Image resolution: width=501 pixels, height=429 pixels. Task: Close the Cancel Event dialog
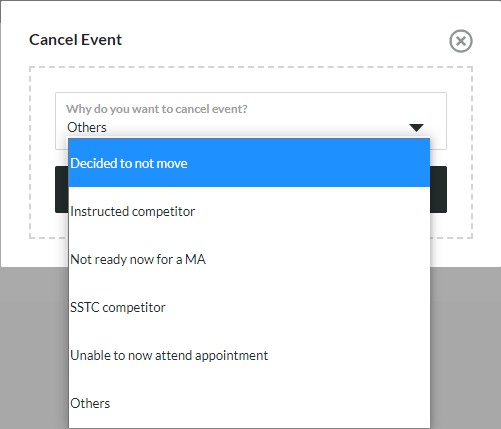(x=461, y=41)
